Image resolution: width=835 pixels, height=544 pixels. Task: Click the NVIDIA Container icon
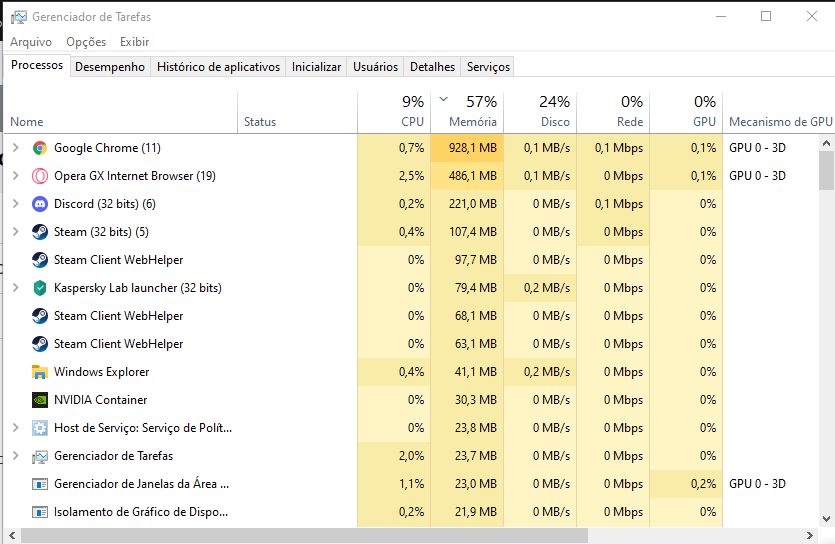(x=39, y=400)
